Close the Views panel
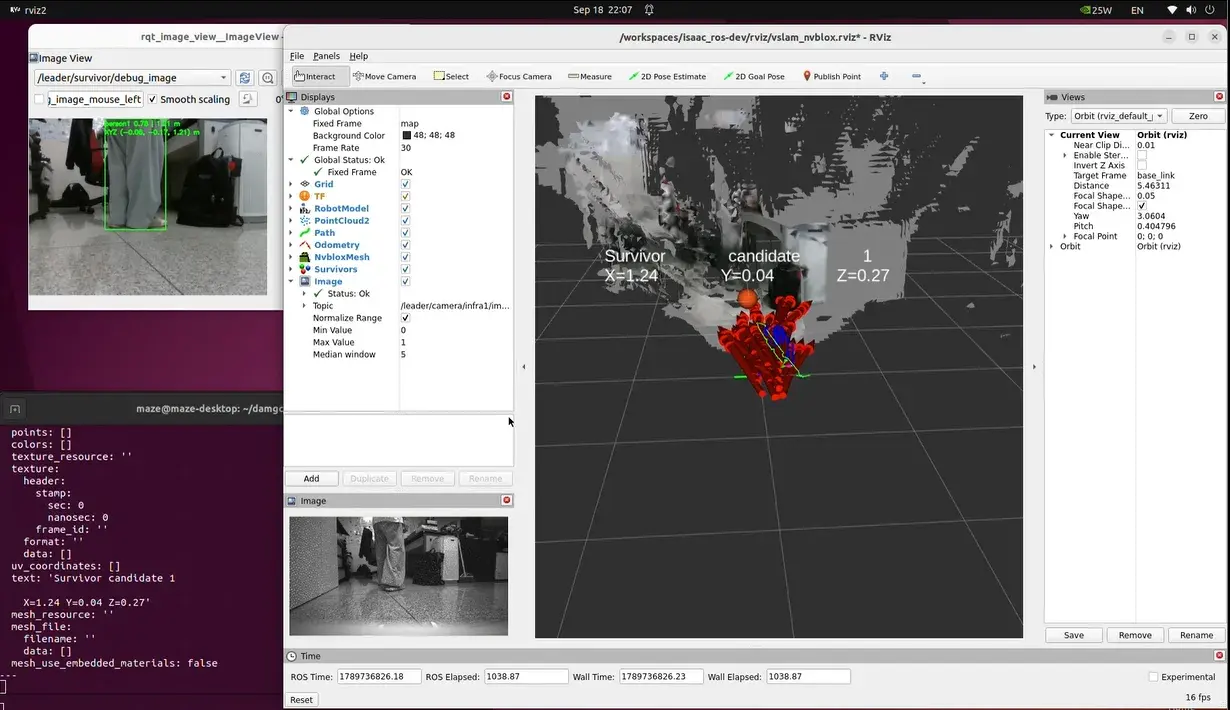Screen dimensions: 1230x710 (1219, 97)
